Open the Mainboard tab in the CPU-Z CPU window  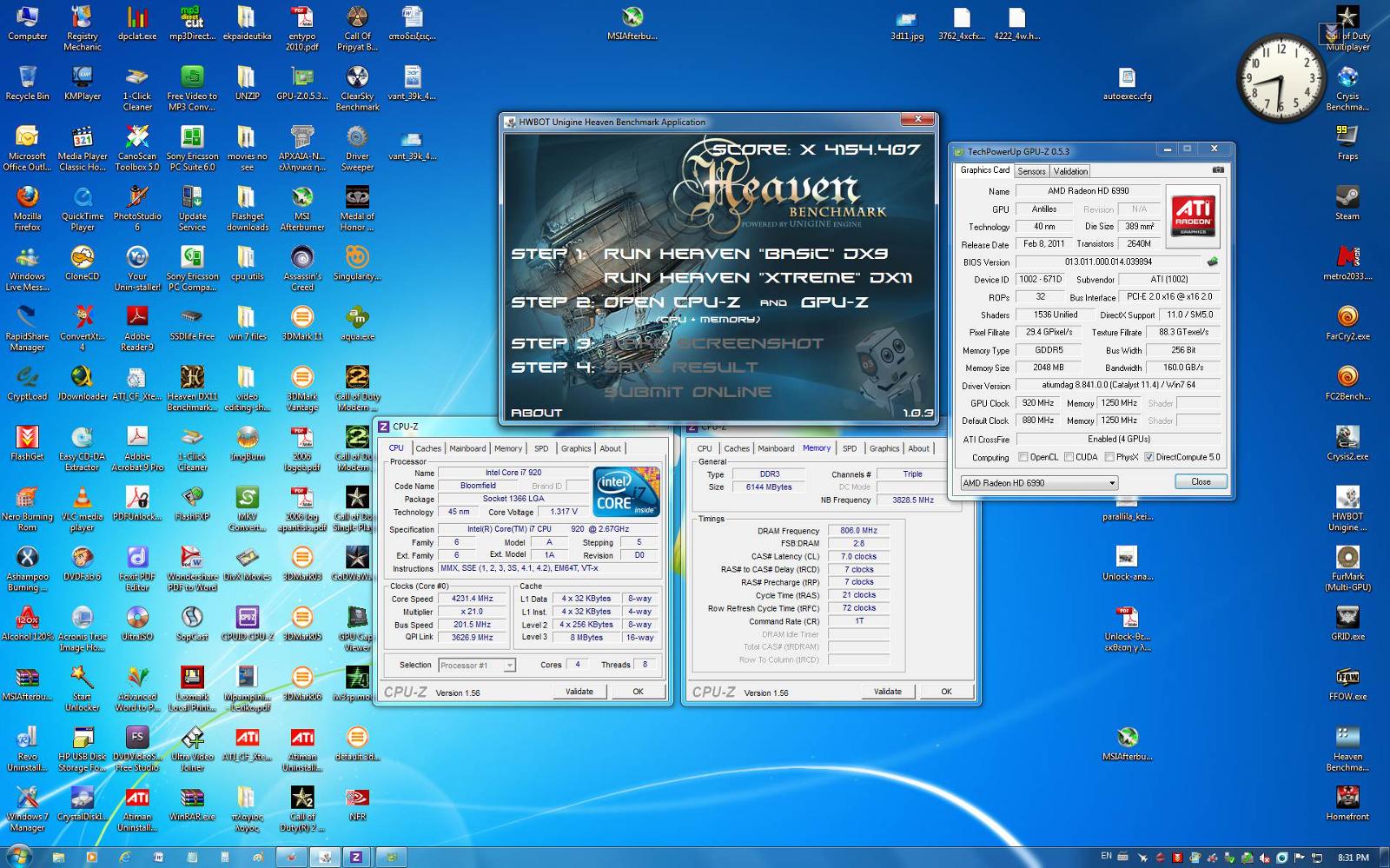(x=467, y=448)
